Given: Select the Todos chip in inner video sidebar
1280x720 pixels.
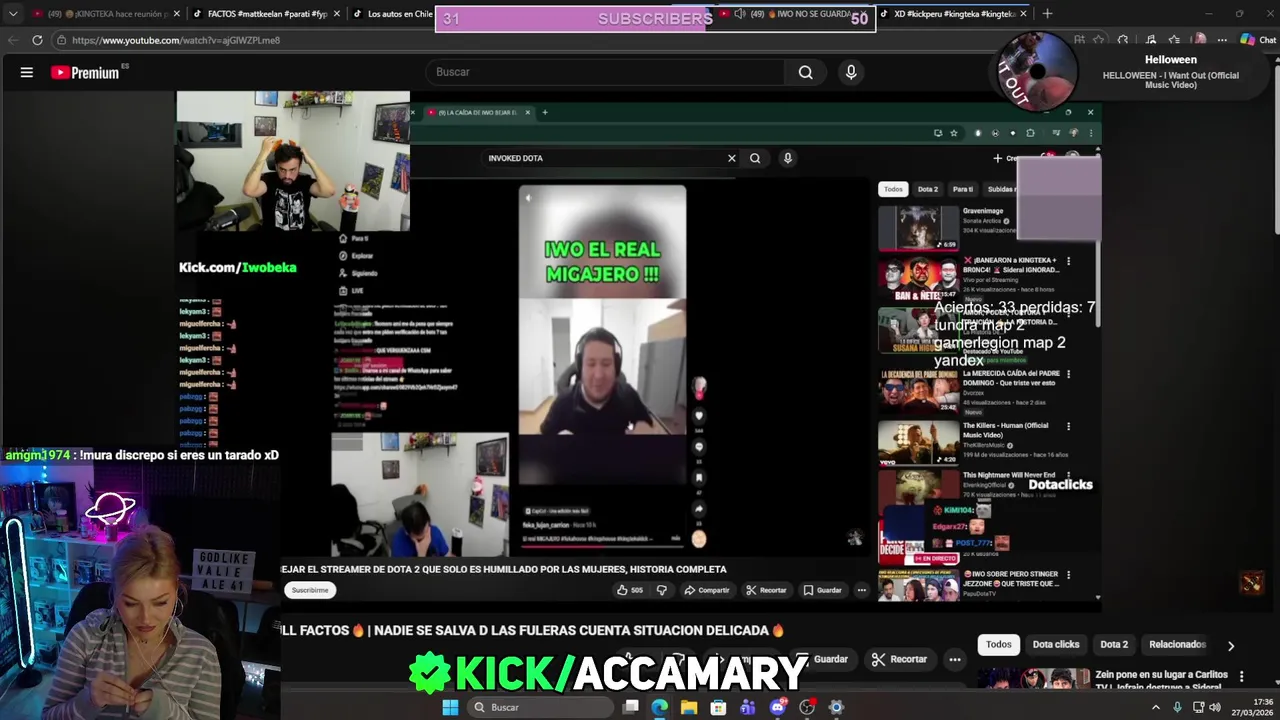Looking at the screenshot, I should click(x=893, y=189).
